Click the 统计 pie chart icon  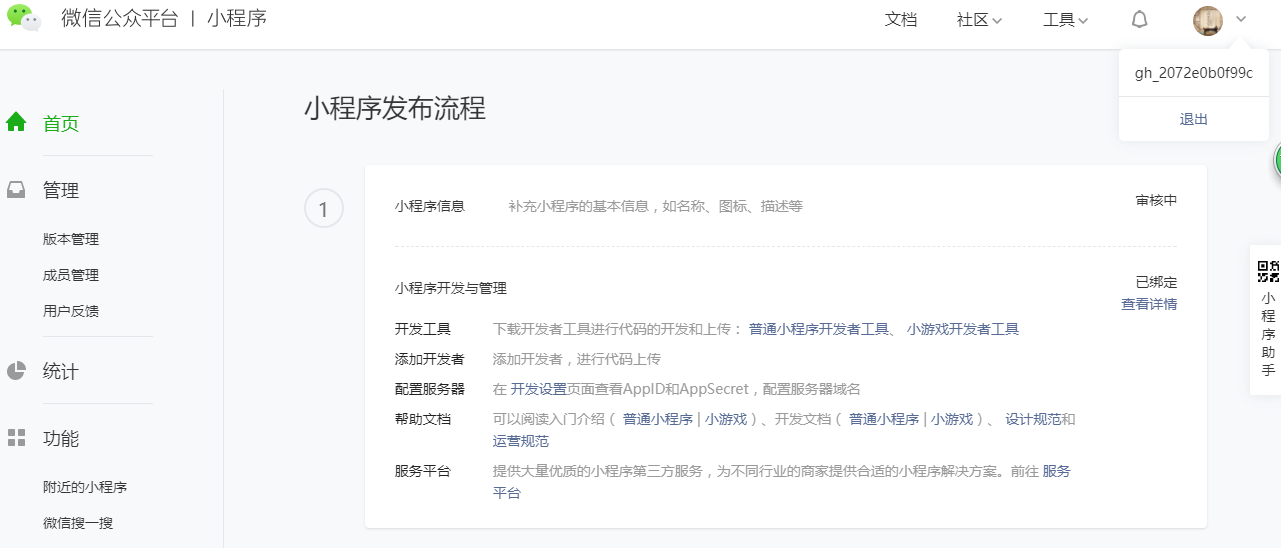click(x=16, y=371)
